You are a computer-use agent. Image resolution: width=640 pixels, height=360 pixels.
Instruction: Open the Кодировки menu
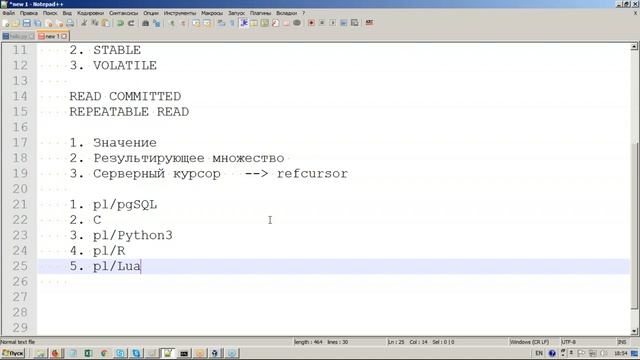(91, 13)
